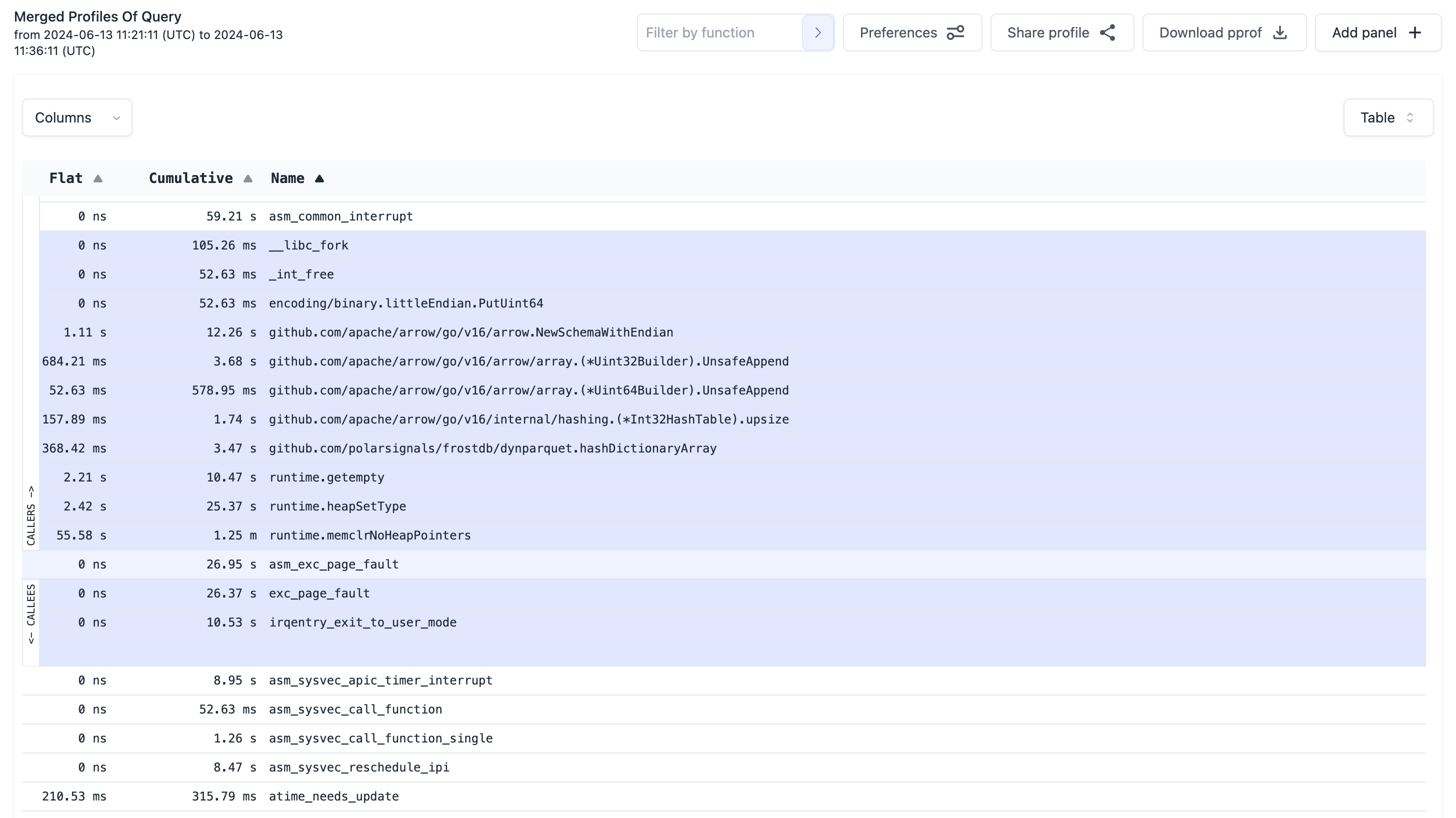
Task: Click the 1.25 m cumulative value
Action: [x=234, y=535]
